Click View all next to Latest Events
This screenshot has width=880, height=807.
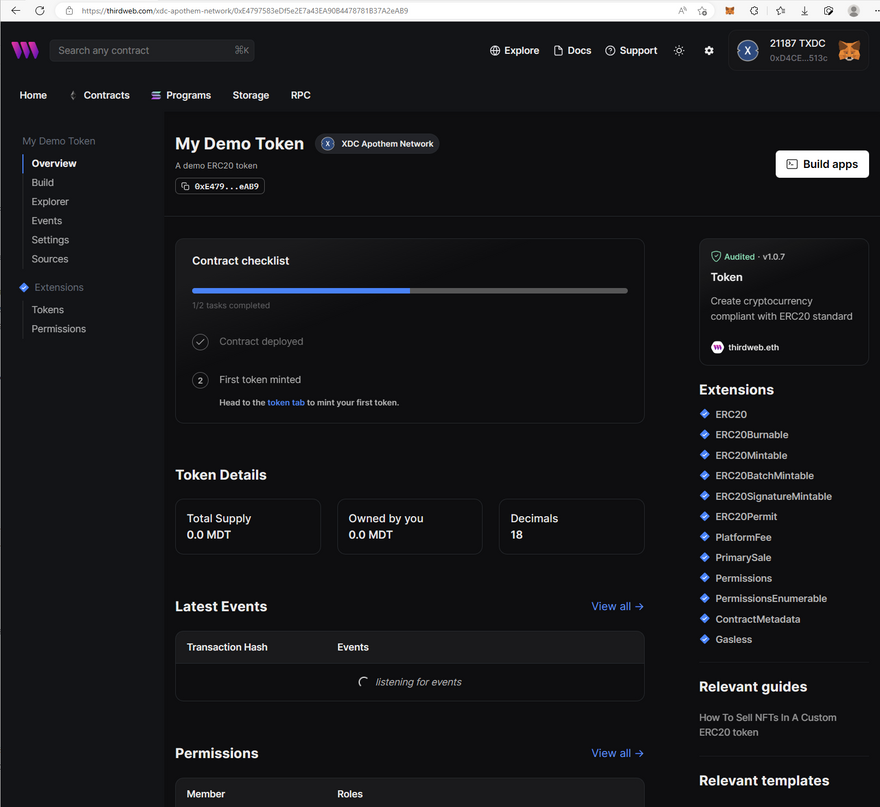[617, 606]
